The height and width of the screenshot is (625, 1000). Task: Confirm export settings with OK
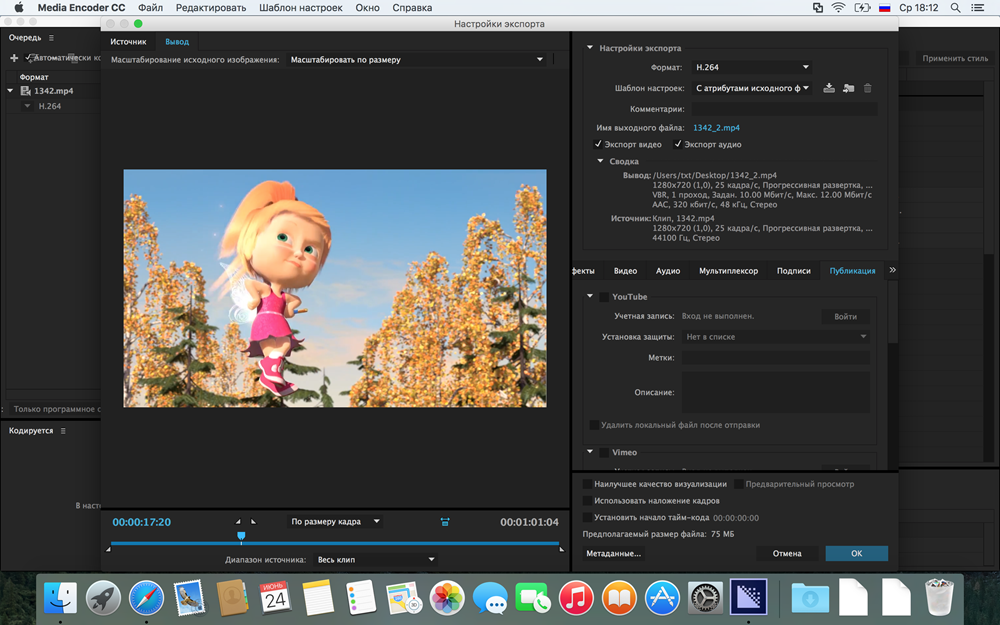click(x=856, y=553)
